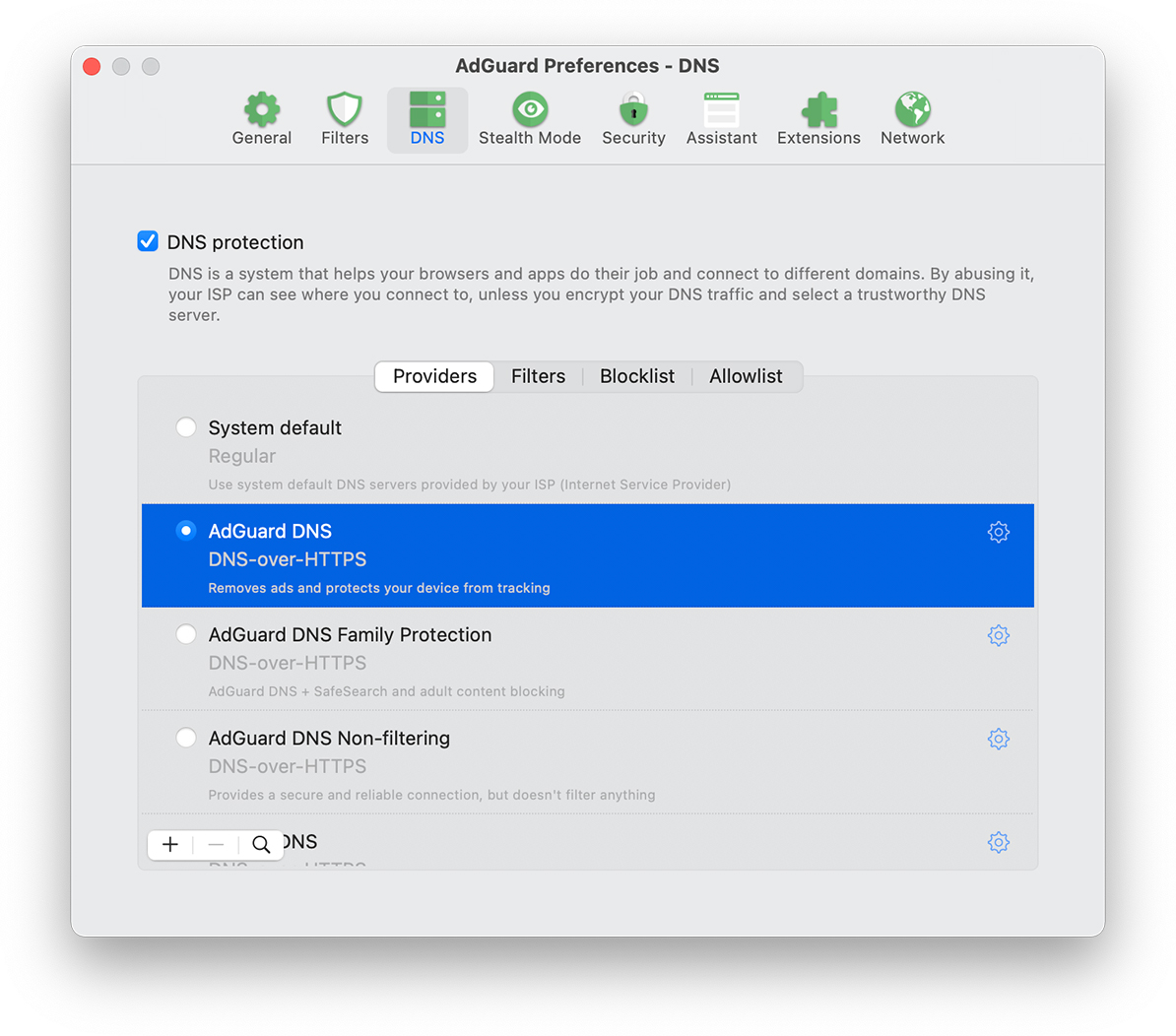1176x1036 pixels.
Task: Select the System default radio button
Action: pos(186,427)
